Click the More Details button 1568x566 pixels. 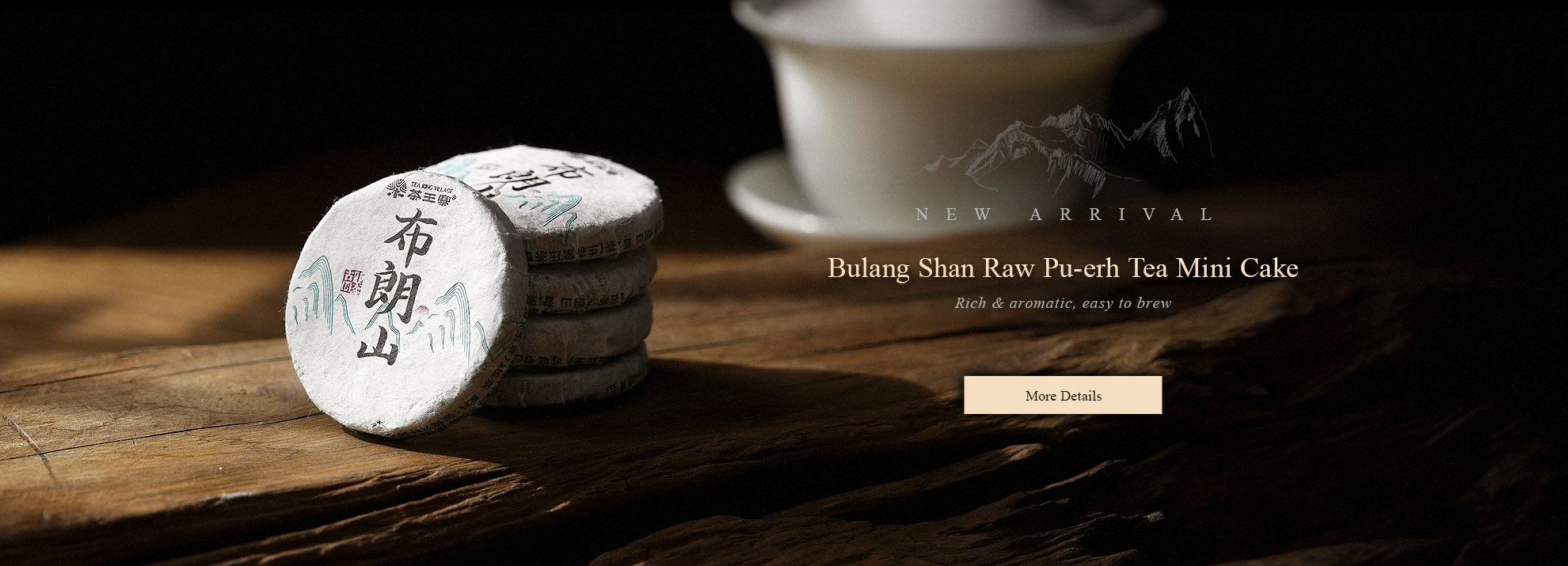click(x=1063, y=395)
